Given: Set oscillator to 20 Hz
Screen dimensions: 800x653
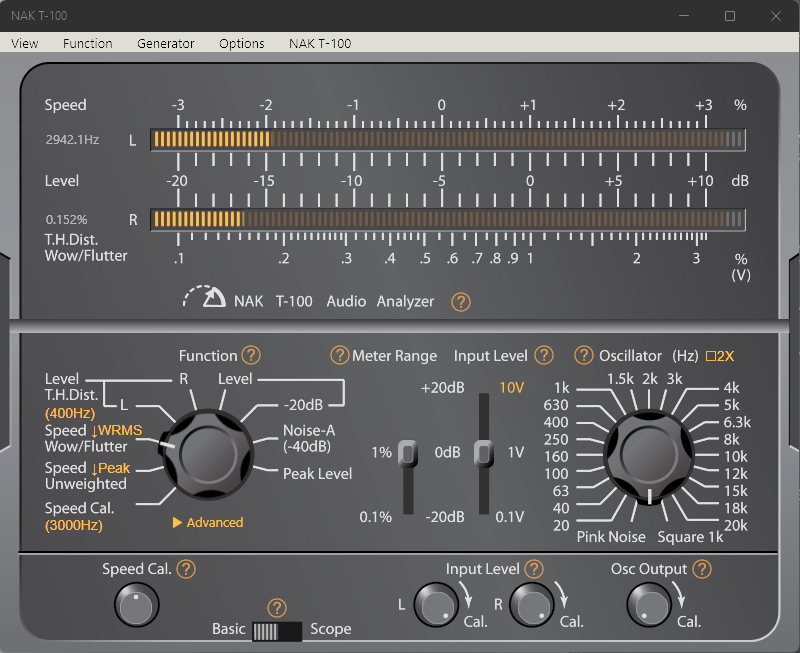Looking at the screenshot, I should 561,525.
